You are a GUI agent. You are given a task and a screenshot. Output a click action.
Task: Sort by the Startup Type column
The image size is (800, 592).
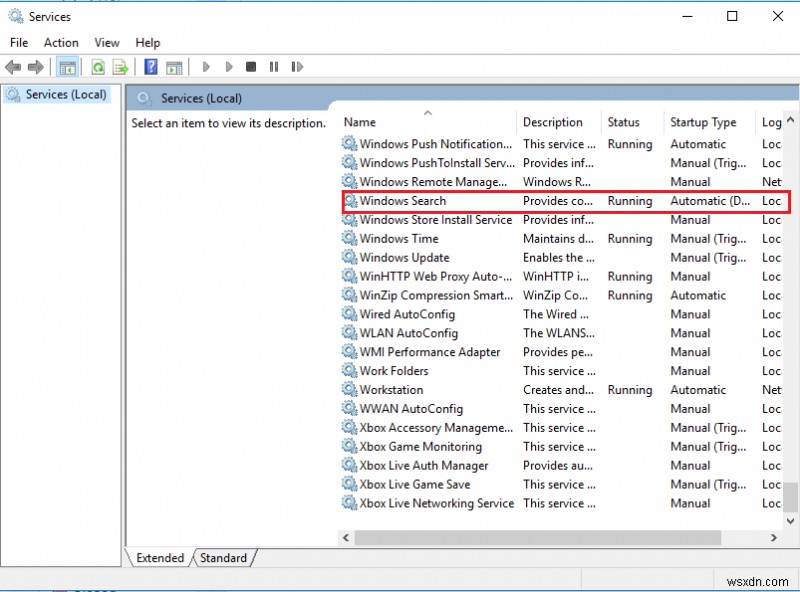click(703, 121)
